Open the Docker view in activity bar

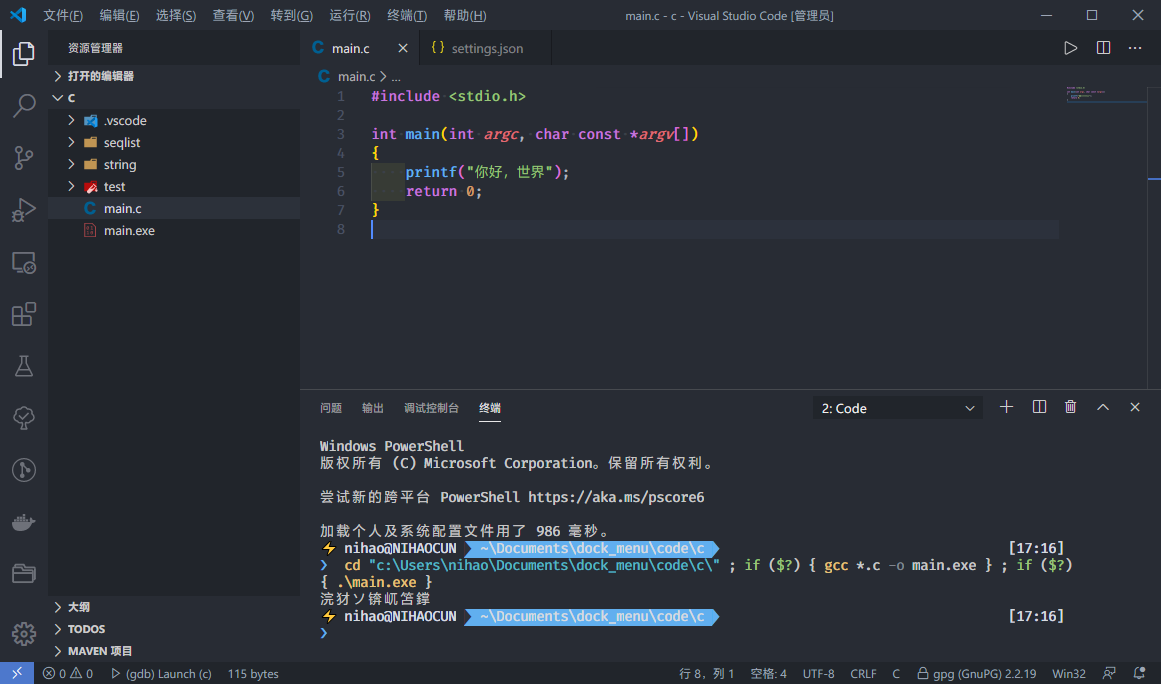pyautogui.click(x=24, y=522)
